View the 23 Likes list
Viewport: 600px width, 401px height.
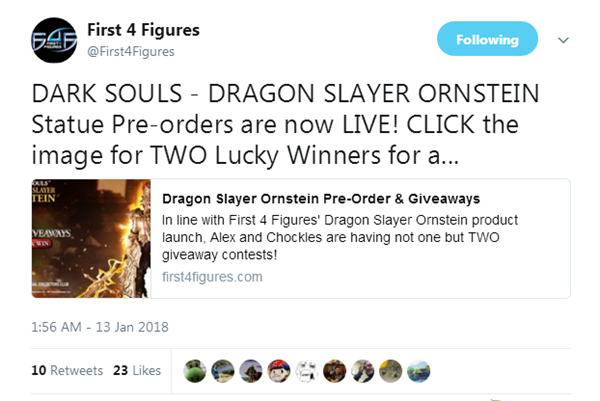[x=137, y=370]
